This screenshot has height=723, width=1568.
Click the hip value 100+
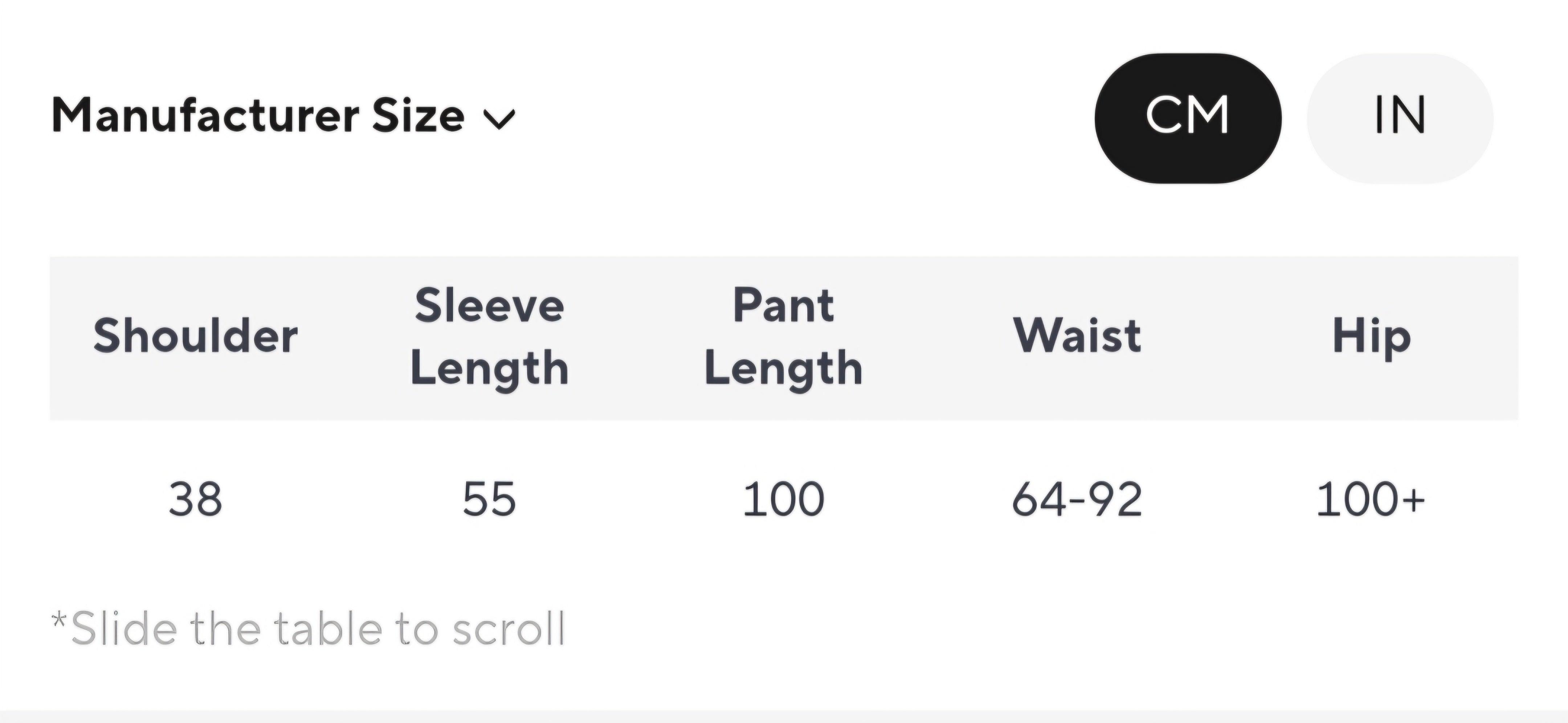(1369, 500)
